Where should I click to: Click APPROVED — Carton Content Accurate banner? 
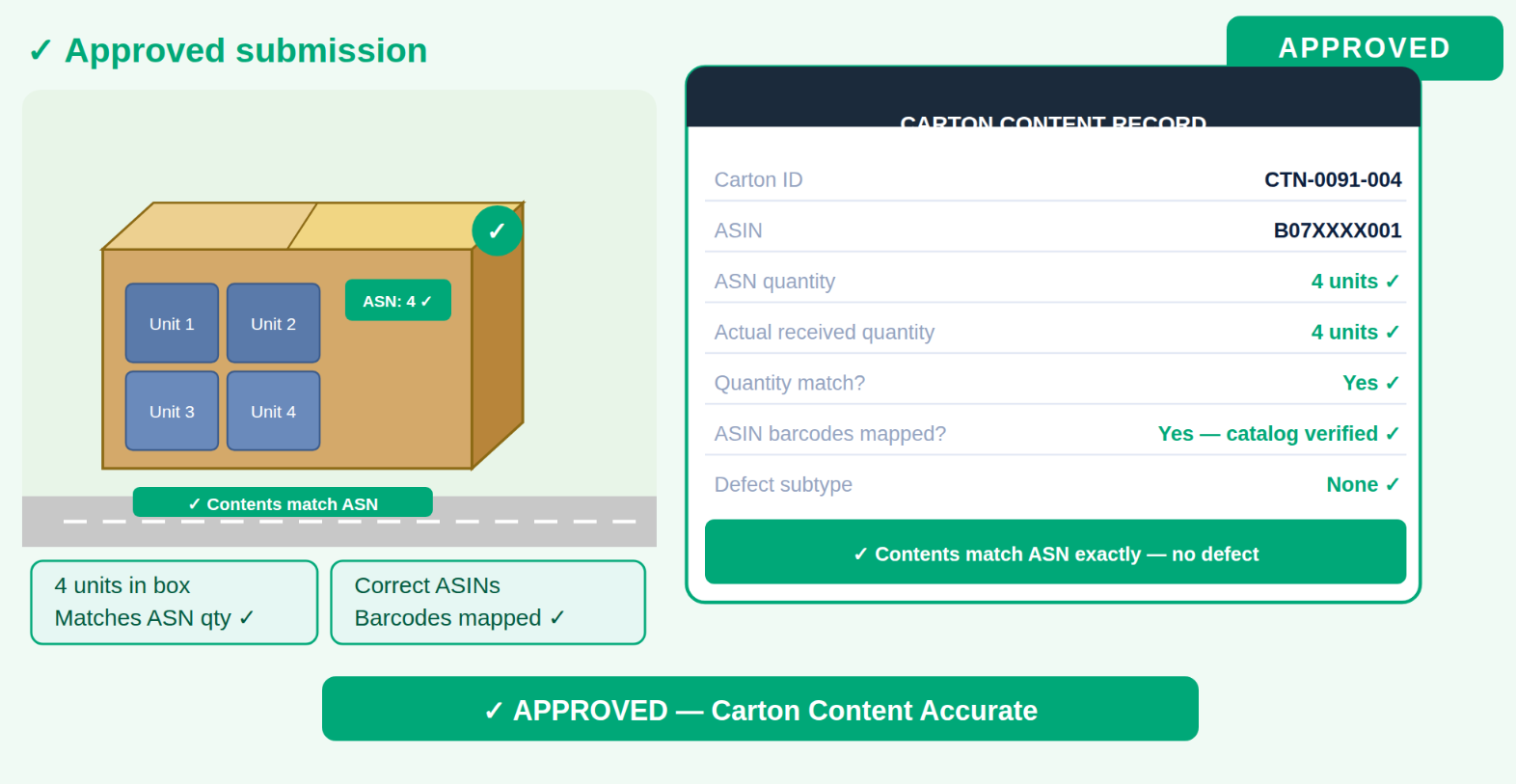760,709
